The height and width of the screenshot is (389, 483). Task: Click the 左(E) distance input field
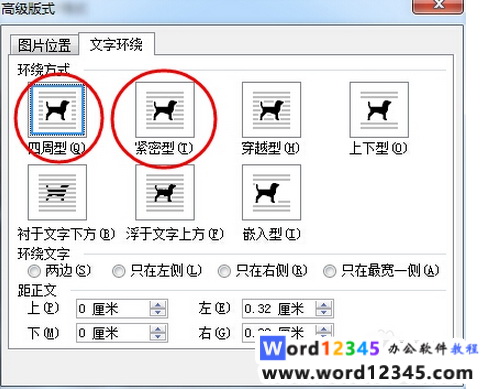tap(279, 309)
